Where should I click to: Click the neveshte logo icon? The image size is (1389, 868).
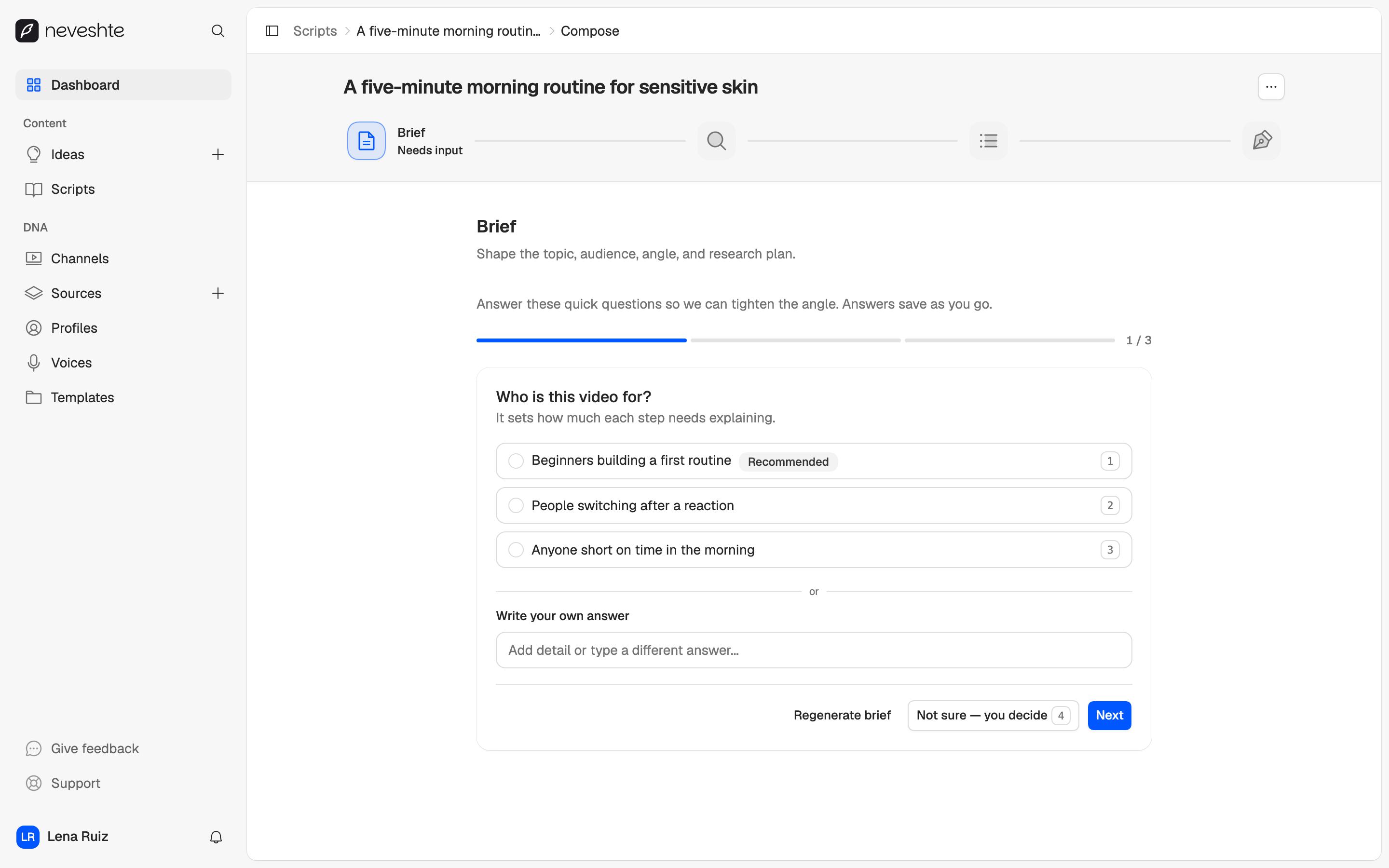pos(27,30)
